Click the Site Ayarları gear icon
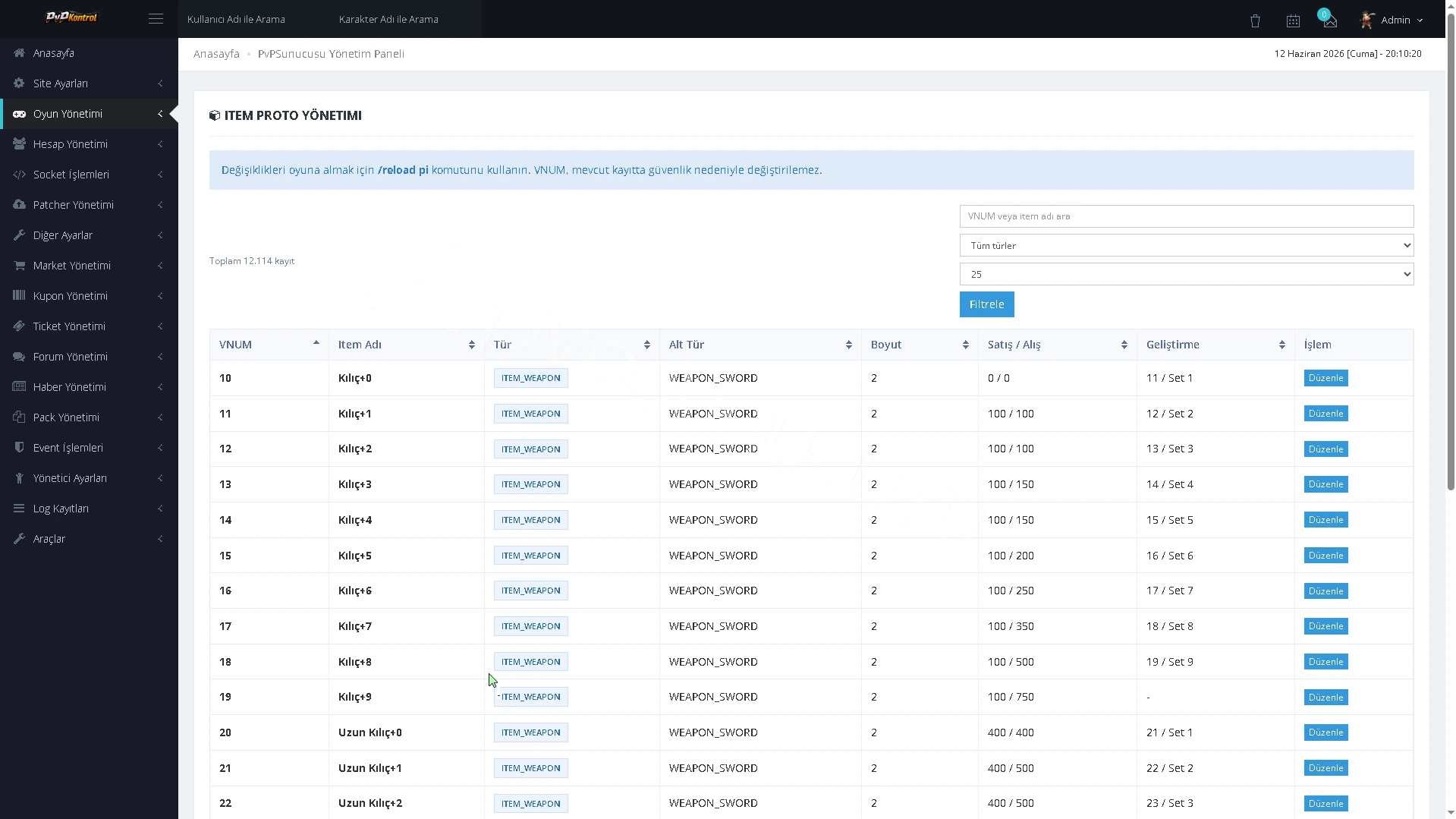The image size is (1456, 819). click(x=19, y=83)
